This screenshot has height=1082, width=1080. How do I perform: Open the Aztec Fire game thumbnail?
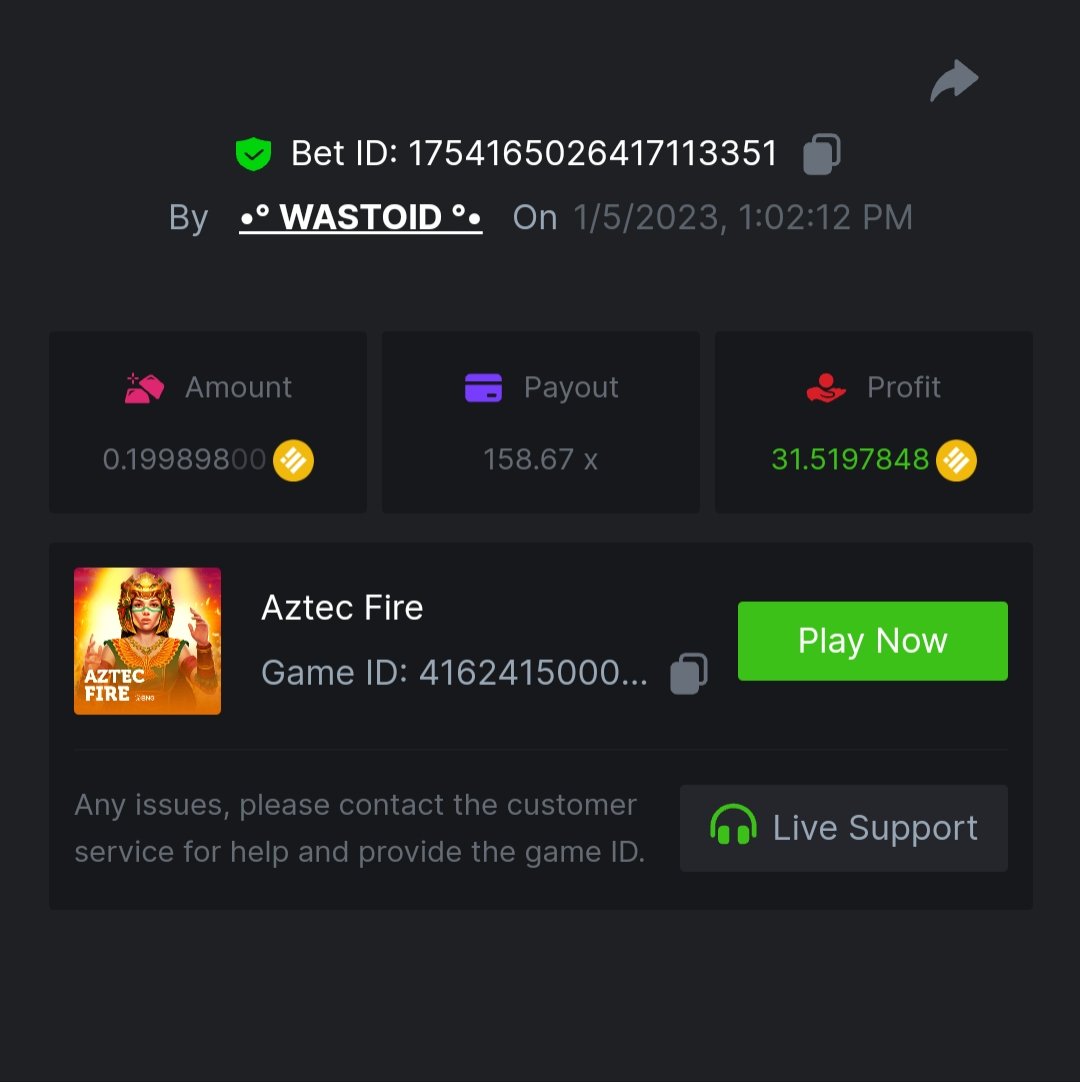click(x=147, y=641)
